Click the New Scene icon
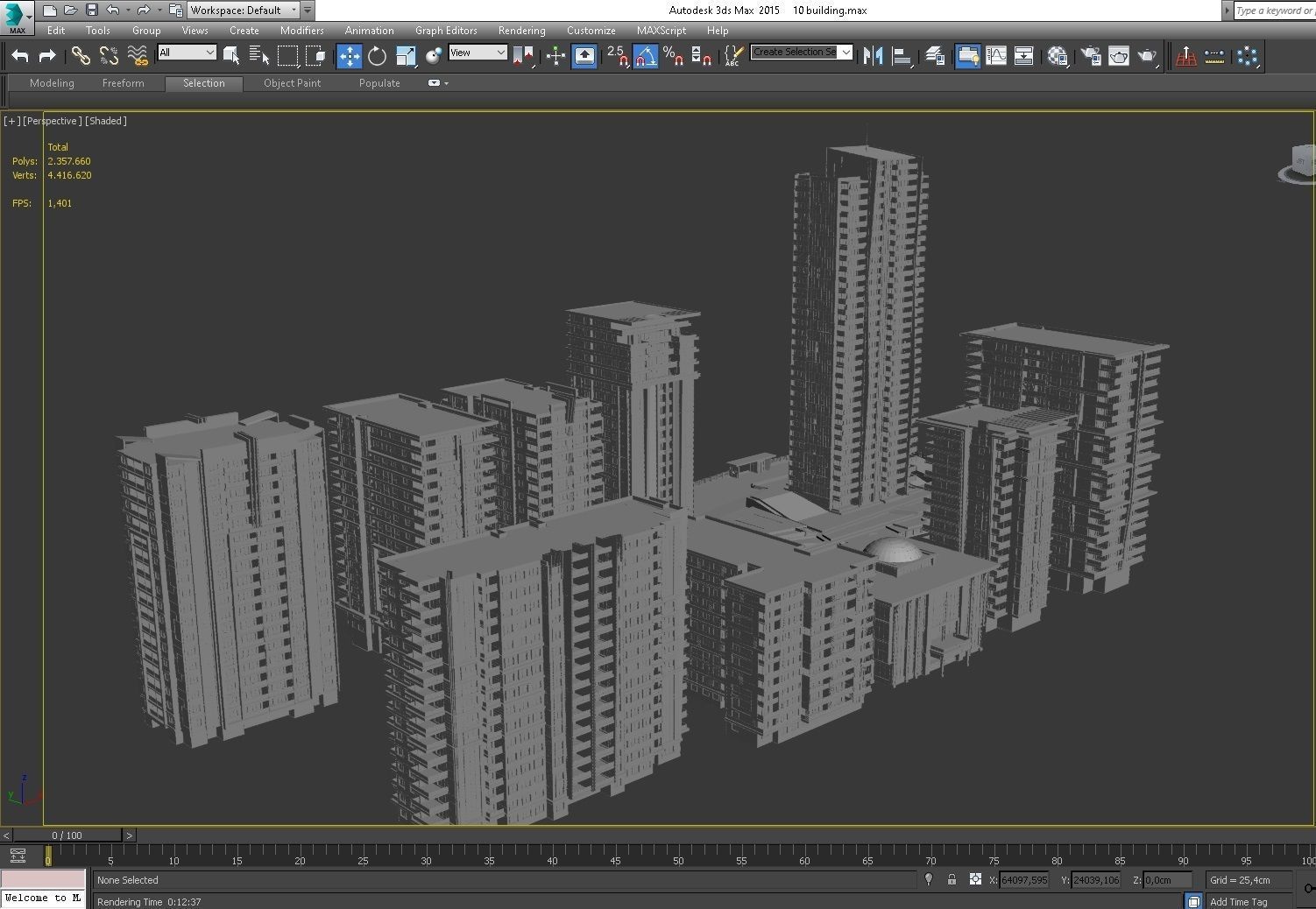 [50, 11]
